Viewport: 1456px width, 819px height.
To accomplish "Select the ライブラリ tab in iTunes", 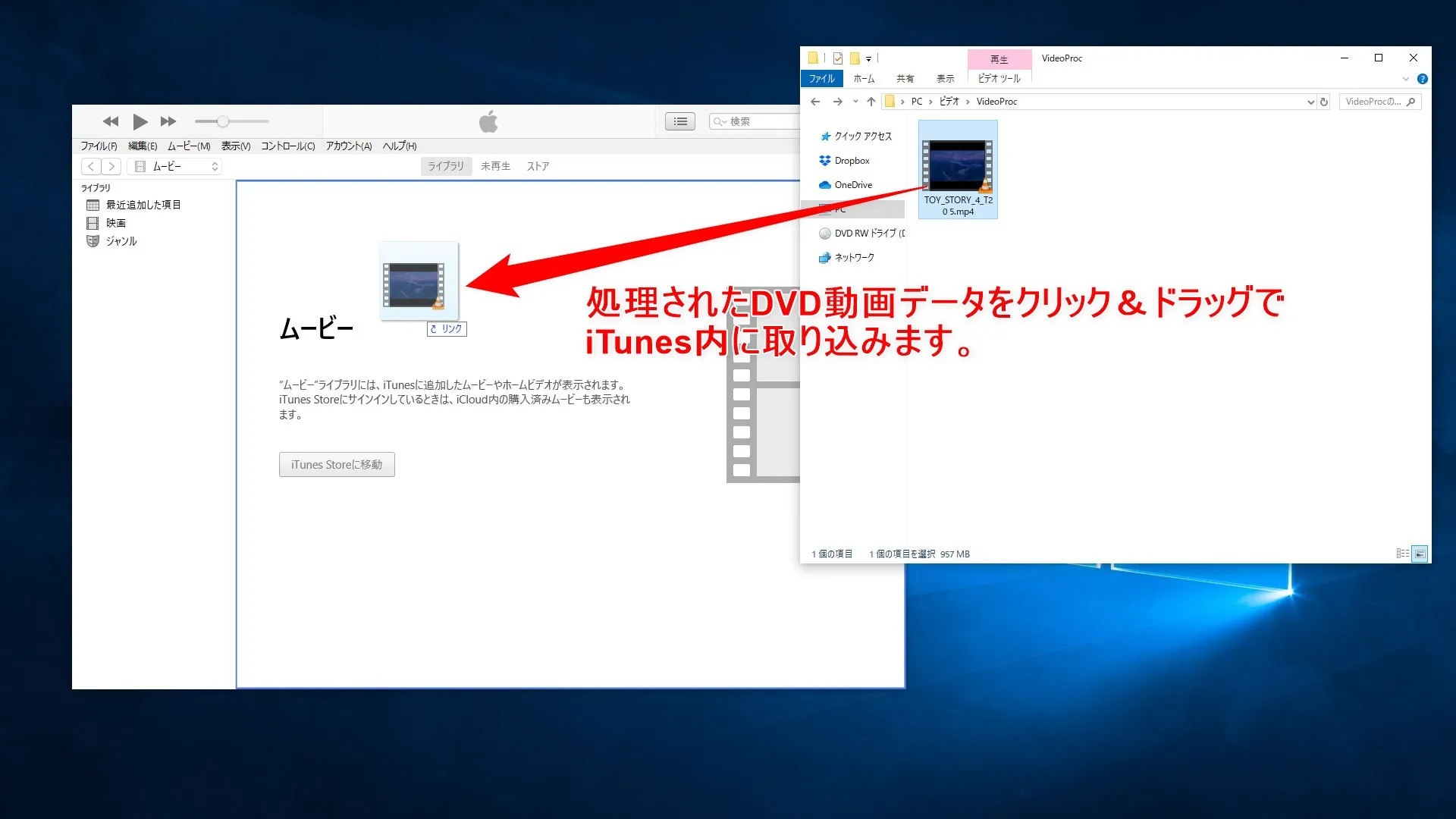I will (446, 166).
